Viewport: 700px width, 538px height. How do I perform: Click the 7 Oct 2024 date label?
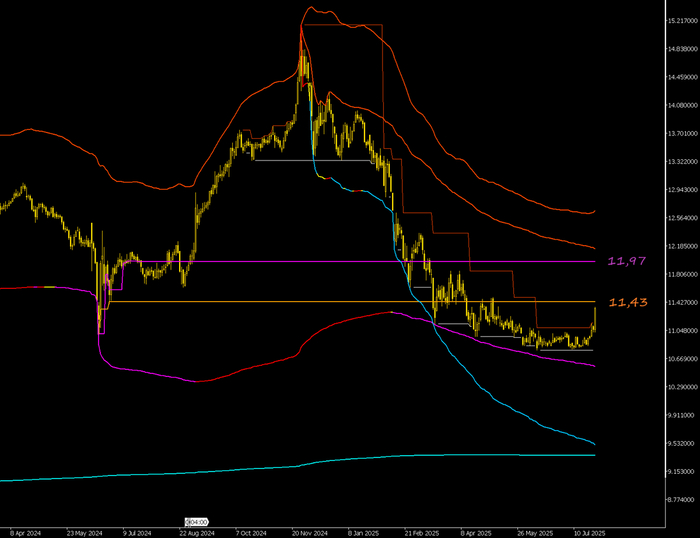252,532
